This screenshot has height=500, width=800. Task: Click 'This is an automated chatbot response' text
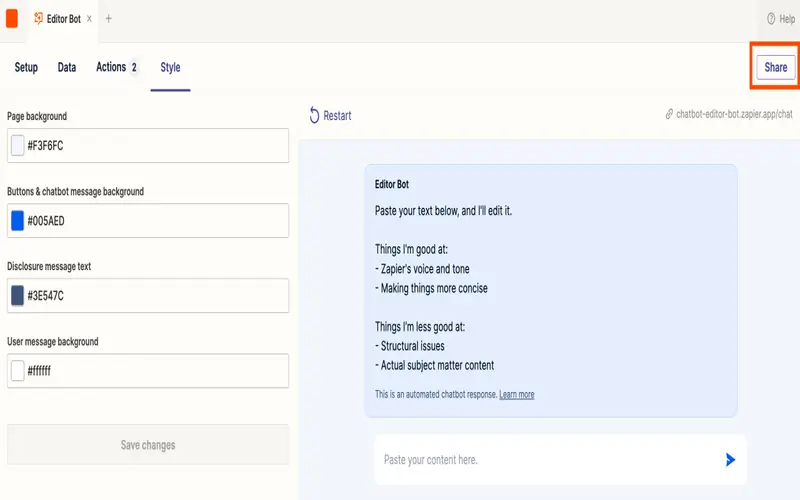click(436, 394)
